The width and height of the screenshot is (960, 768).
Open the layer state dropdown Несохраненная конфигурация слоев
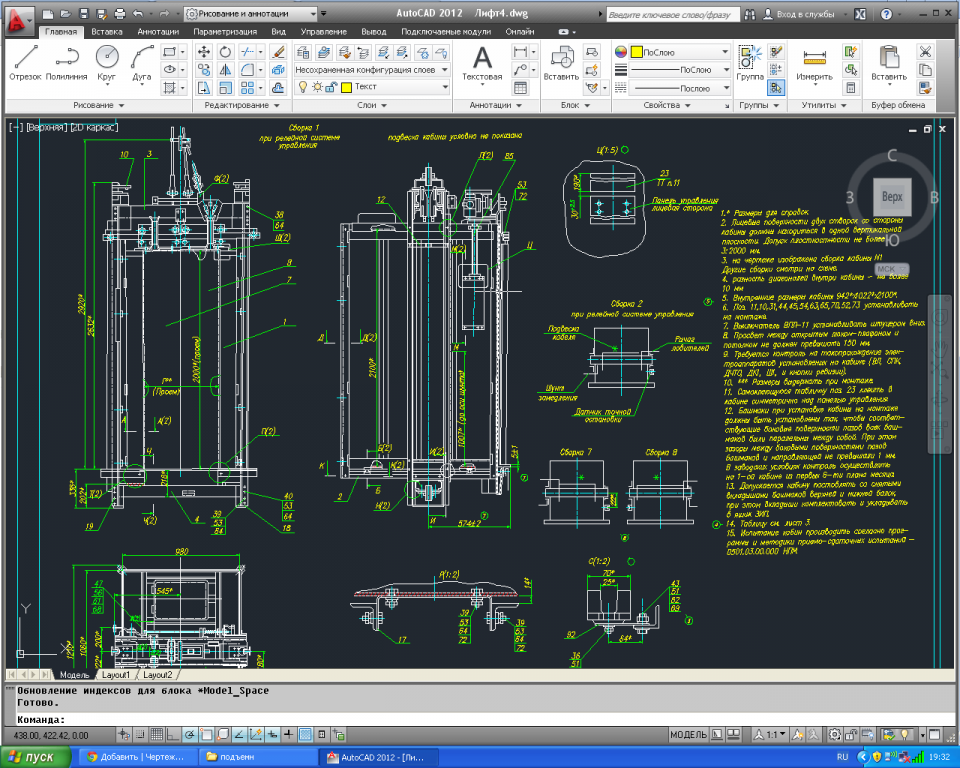(x=372, y=70)
